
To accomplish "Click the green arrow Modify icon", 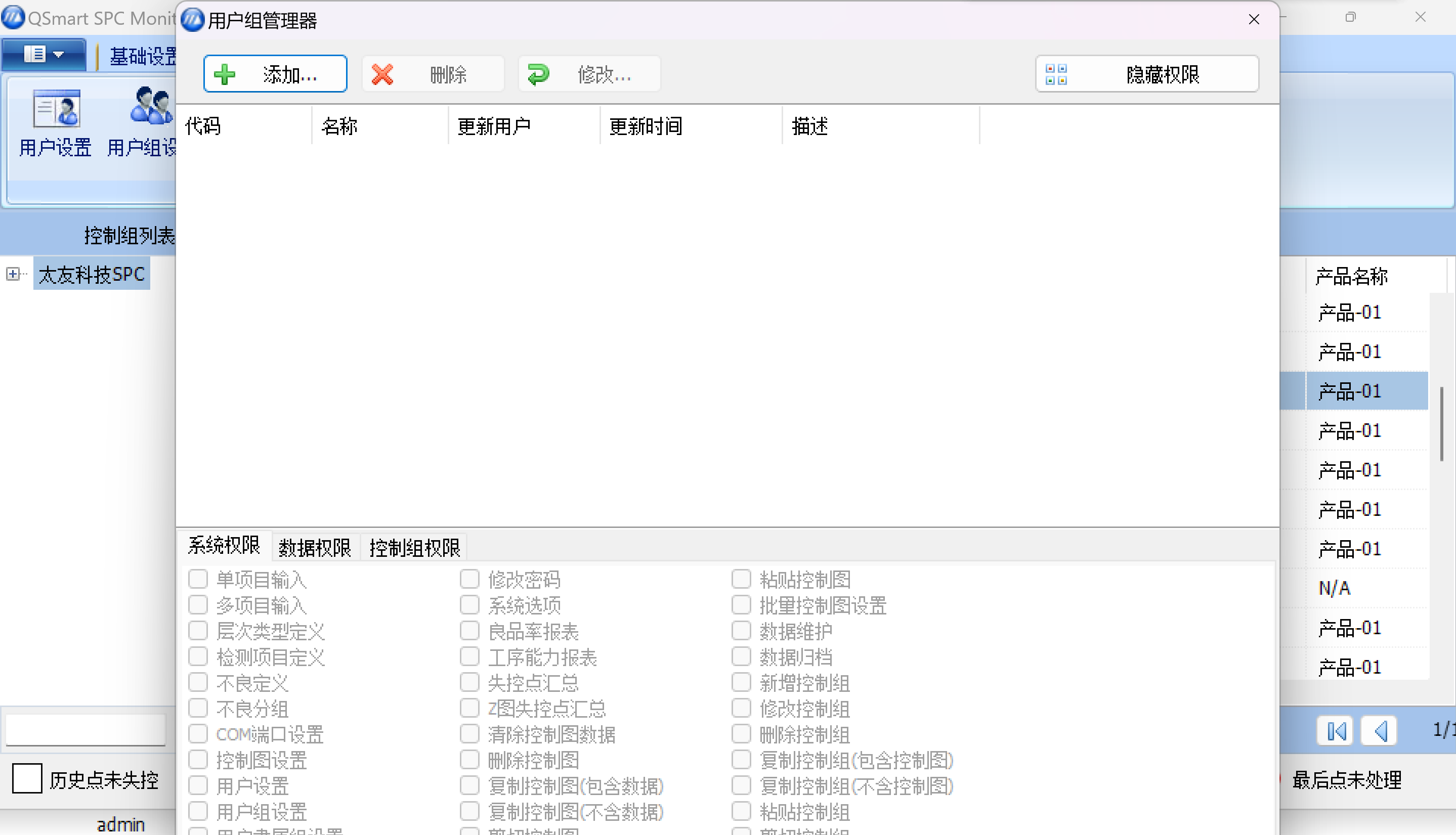I will [538, 74].
